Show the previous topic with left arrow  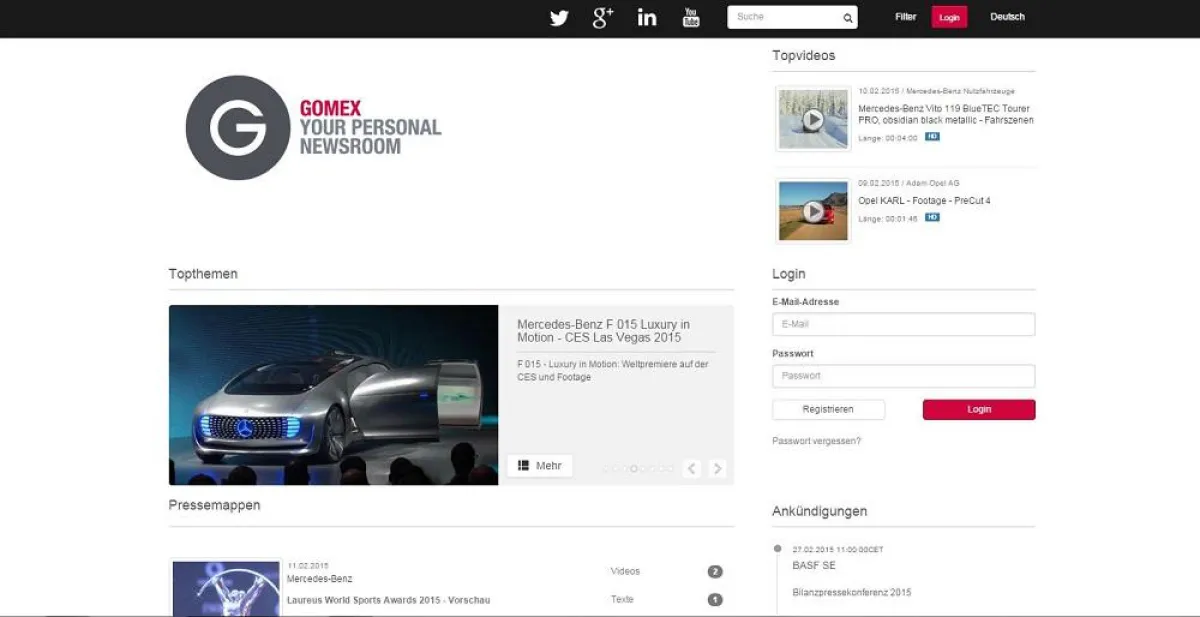tap(692, 468)
